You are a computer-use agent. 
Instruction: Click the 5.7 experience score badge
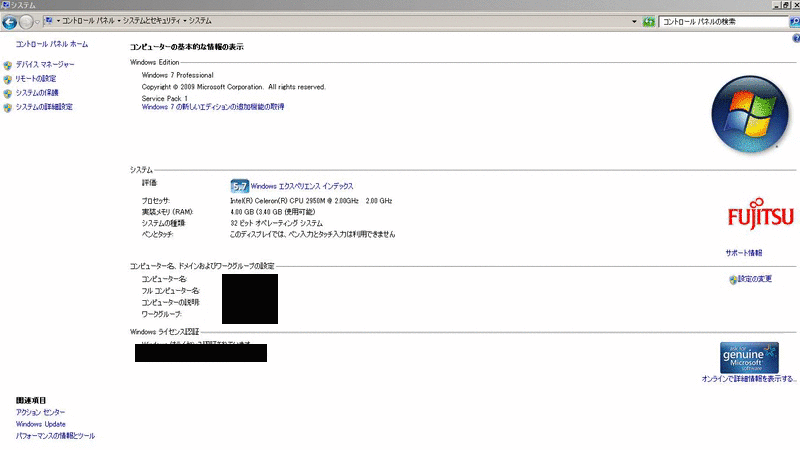point(239,186)
